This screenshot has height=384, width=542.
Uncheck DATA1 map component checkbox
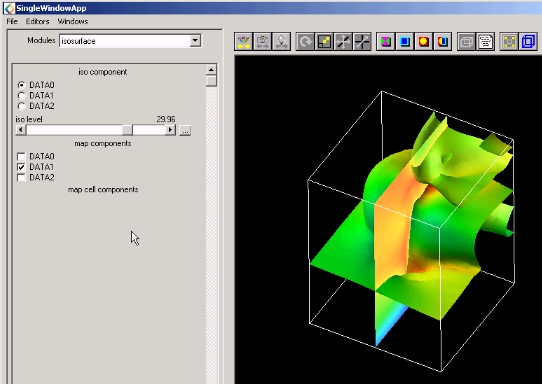[x=21, y=167]
